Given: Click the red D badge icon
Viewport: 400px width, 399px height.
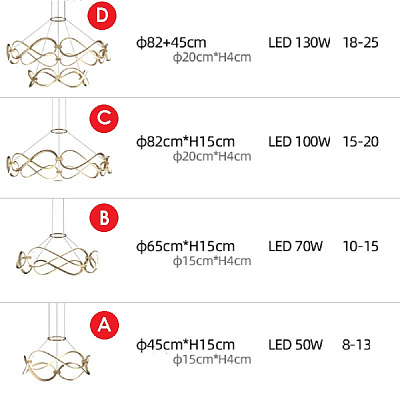Looking at the screenshot, I should [x=102, y=16].
